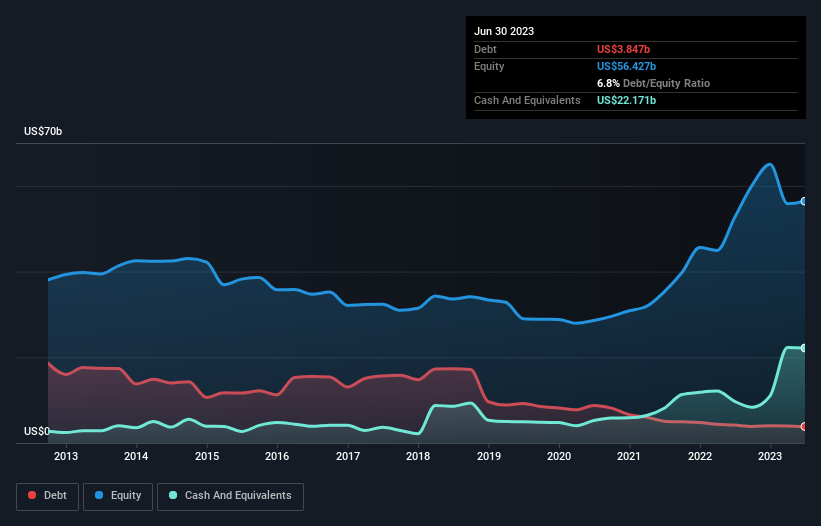The width and height of the screenshot is (821, 526).
Task: Click the Cash And Equivalents tooltip label
Action: [527, 100]
